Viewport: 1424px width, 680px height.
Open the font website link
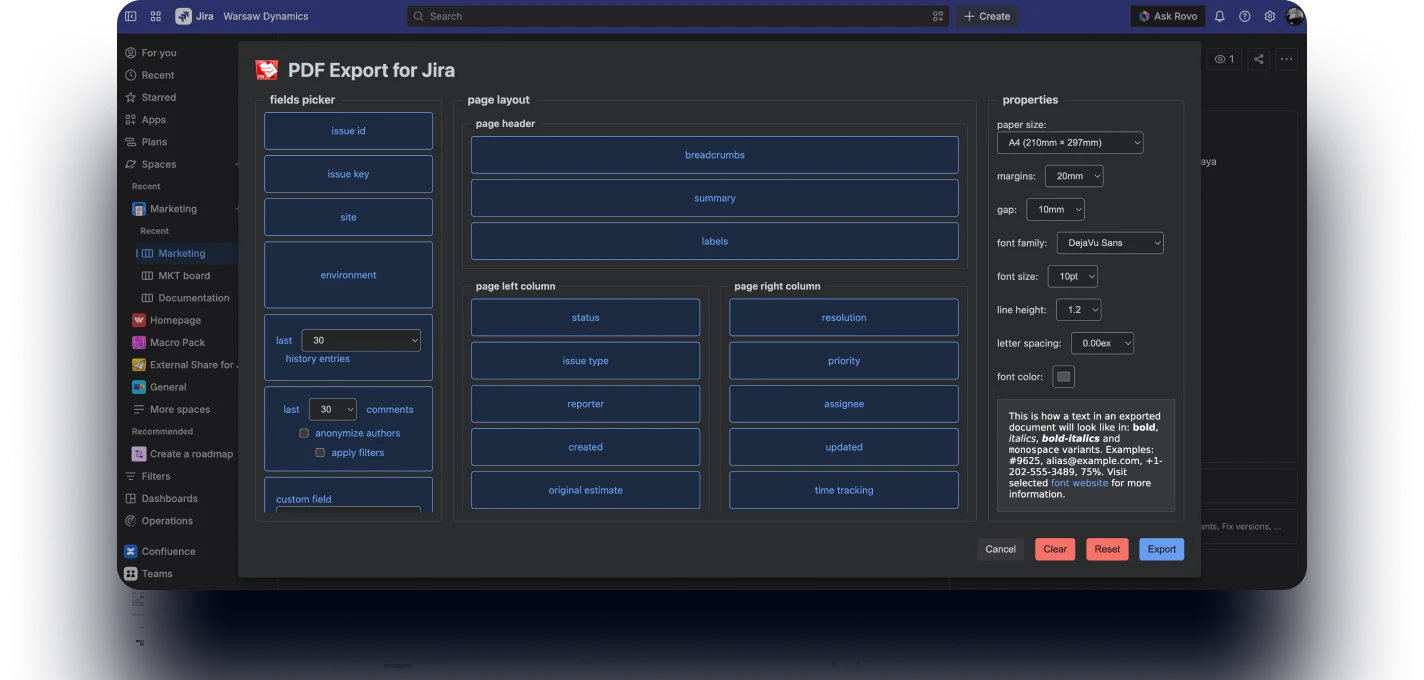[1079, 483]
